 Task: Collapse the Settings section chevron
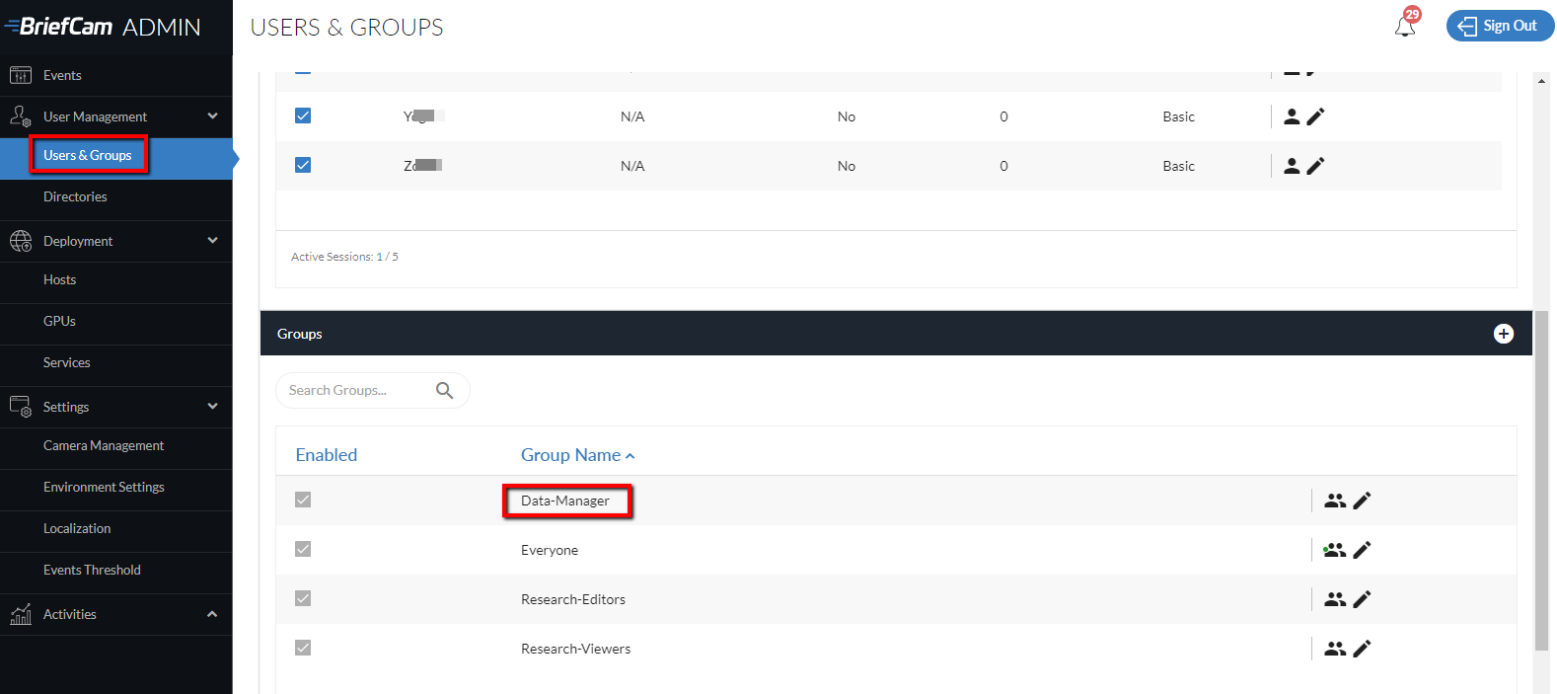point(212,406)
